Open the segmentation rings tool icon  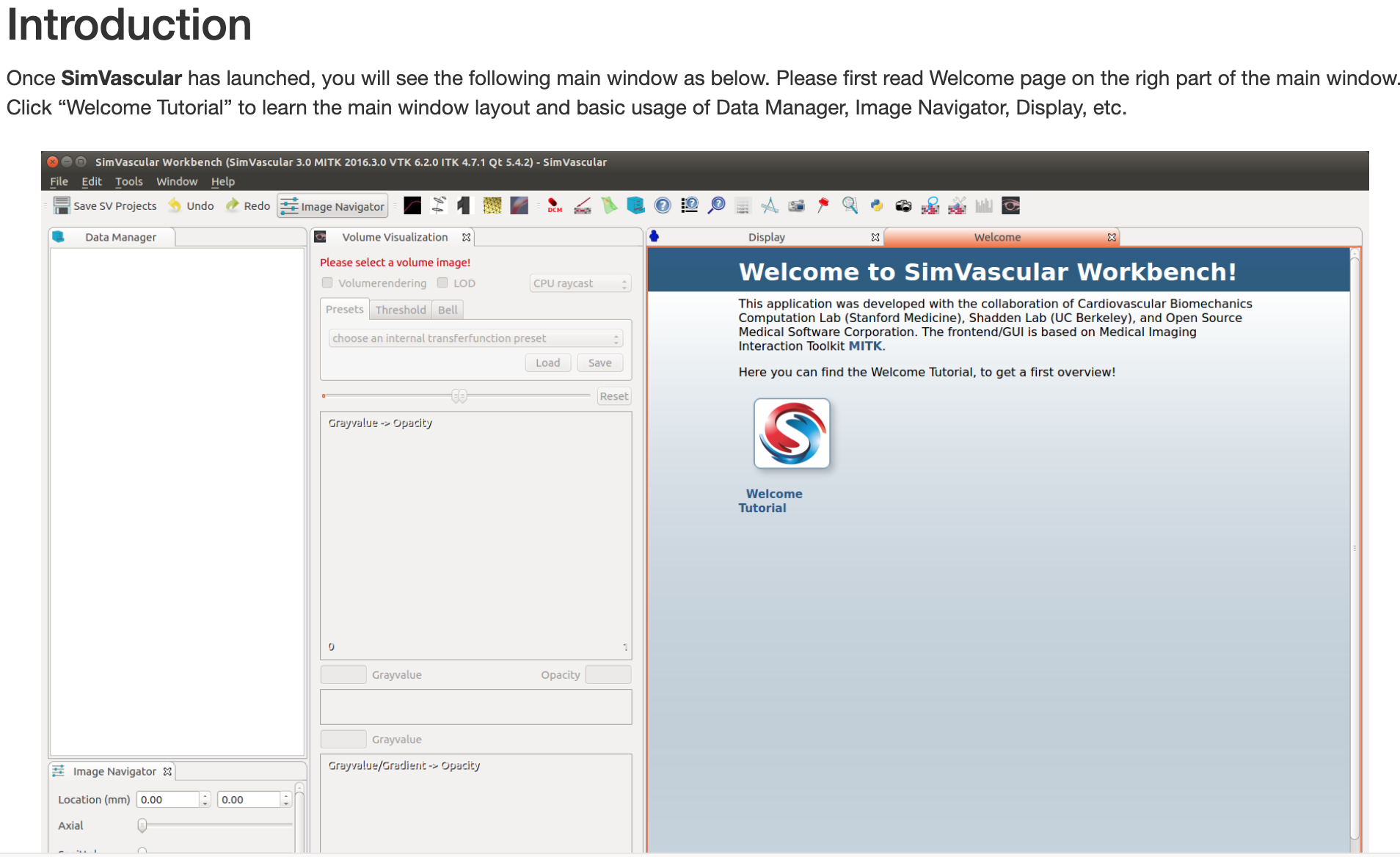[x=439, y=205]
